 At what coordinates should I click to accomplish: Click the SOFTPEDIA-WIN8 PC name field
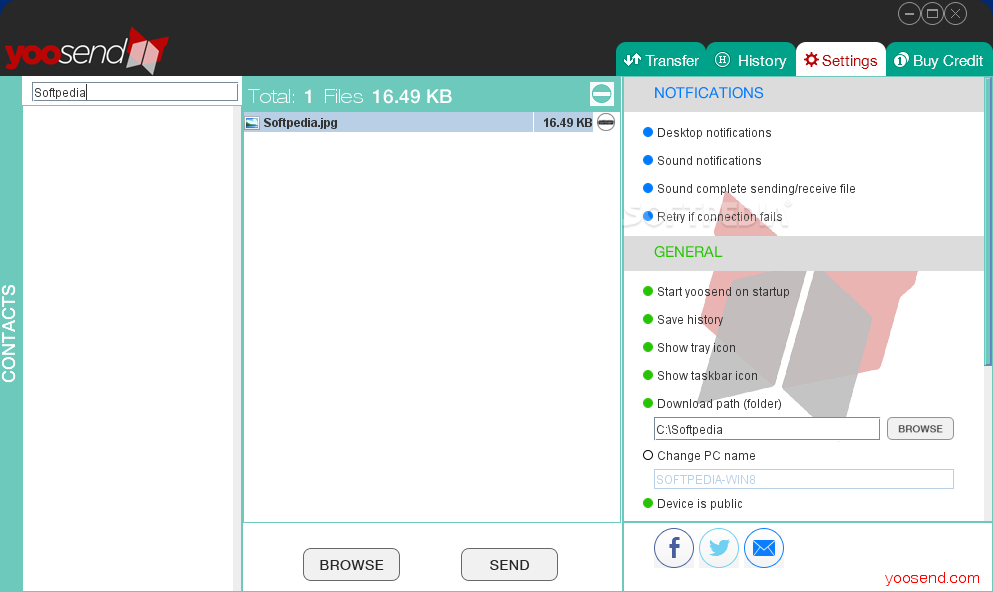pyautogui.click(x=804, y=479)
